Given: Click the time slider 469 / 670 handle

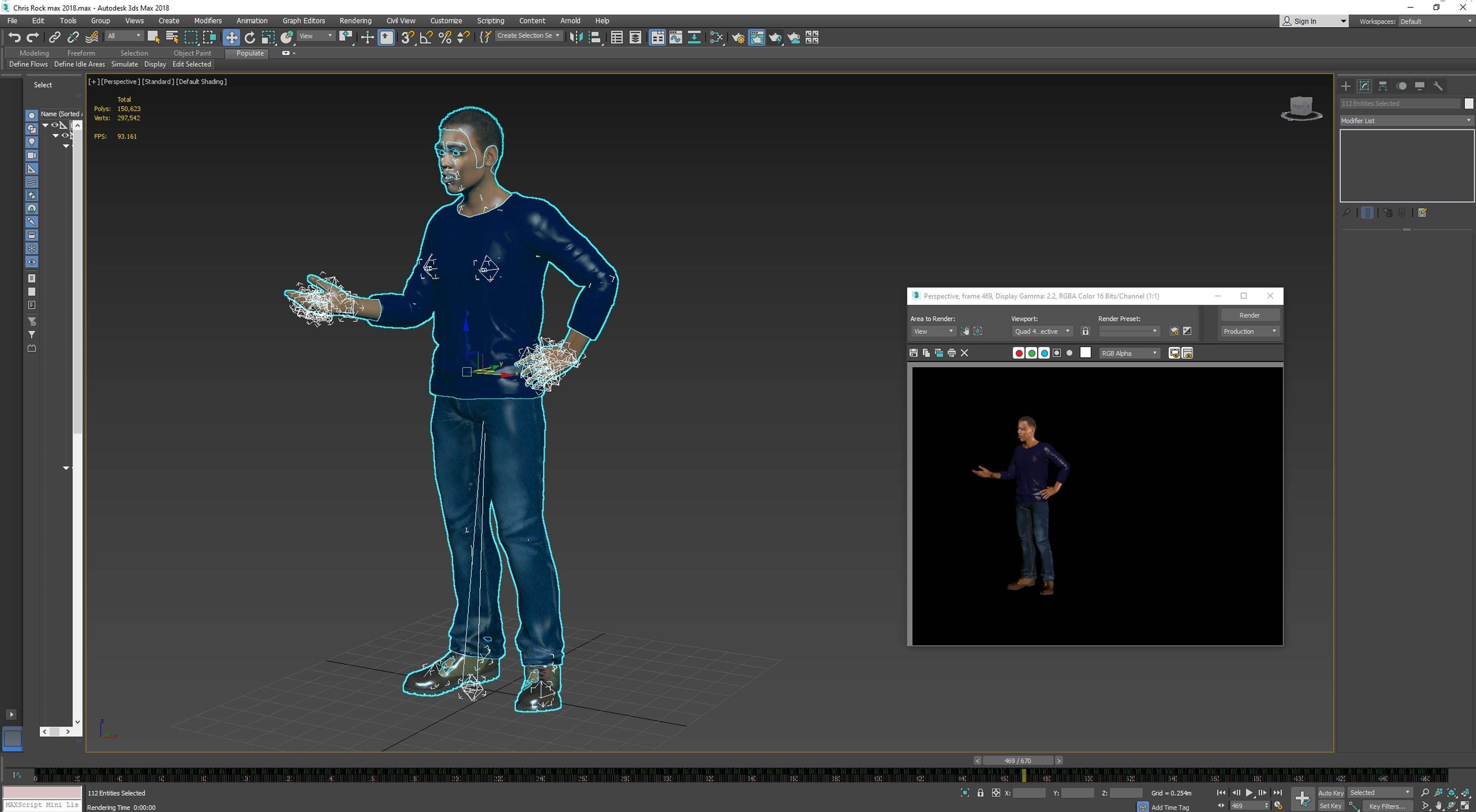Looking at the screenshot, I should (1018, 761).
